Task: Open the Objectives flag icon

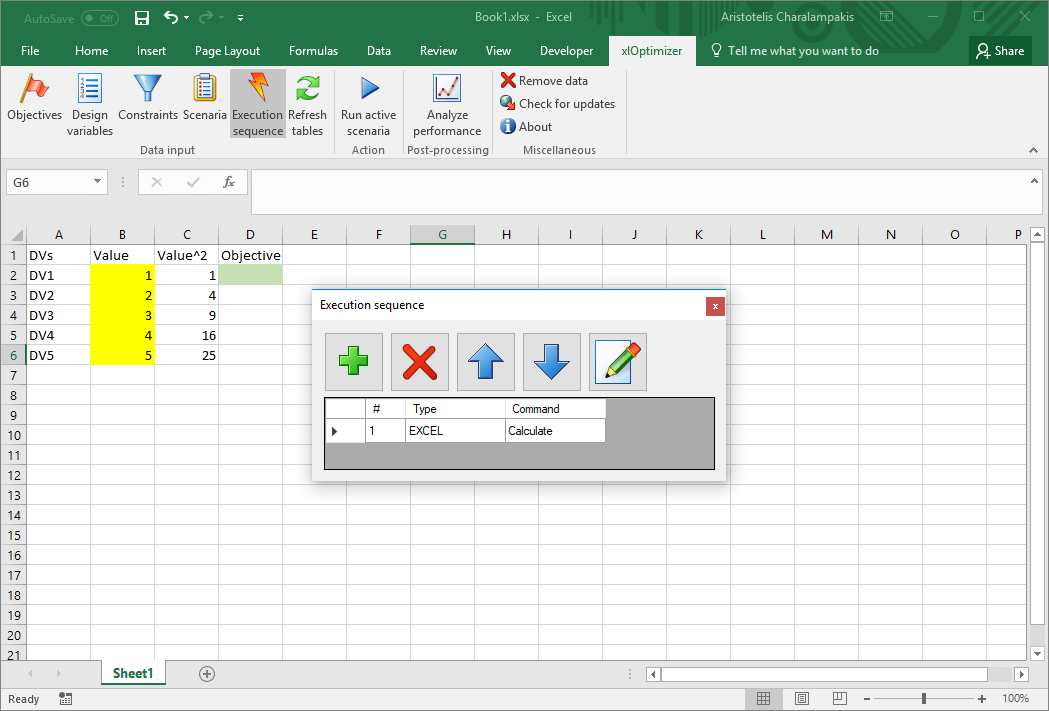Action: pyautogui.click(x=34, y=90)
